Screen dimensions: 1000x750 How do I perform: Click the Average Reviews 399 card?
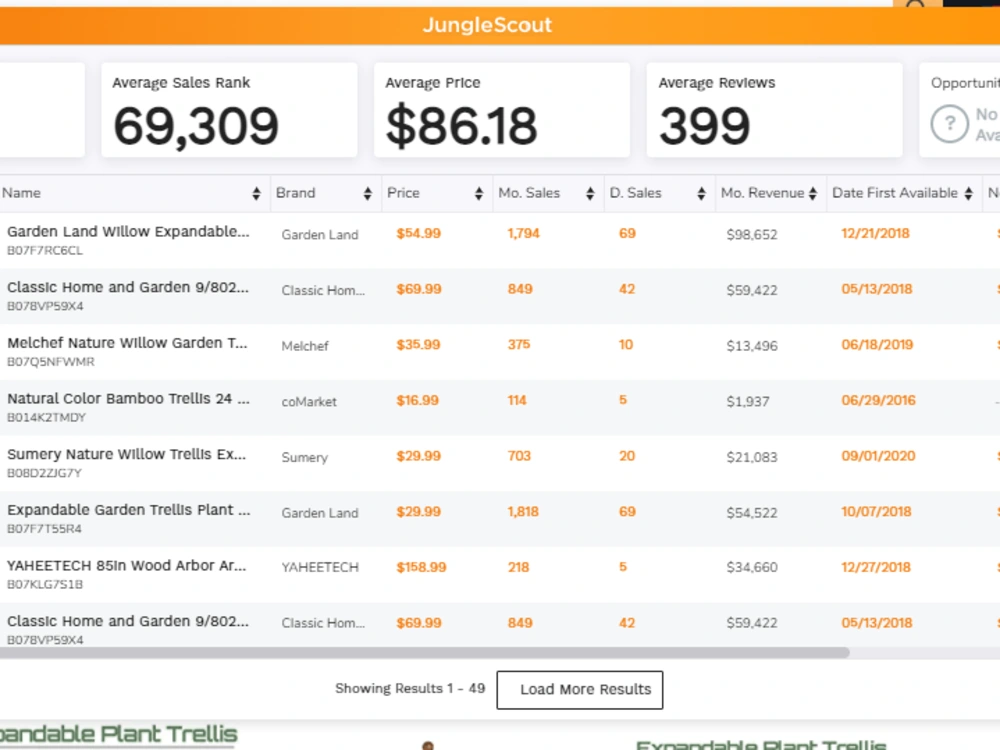775,110
